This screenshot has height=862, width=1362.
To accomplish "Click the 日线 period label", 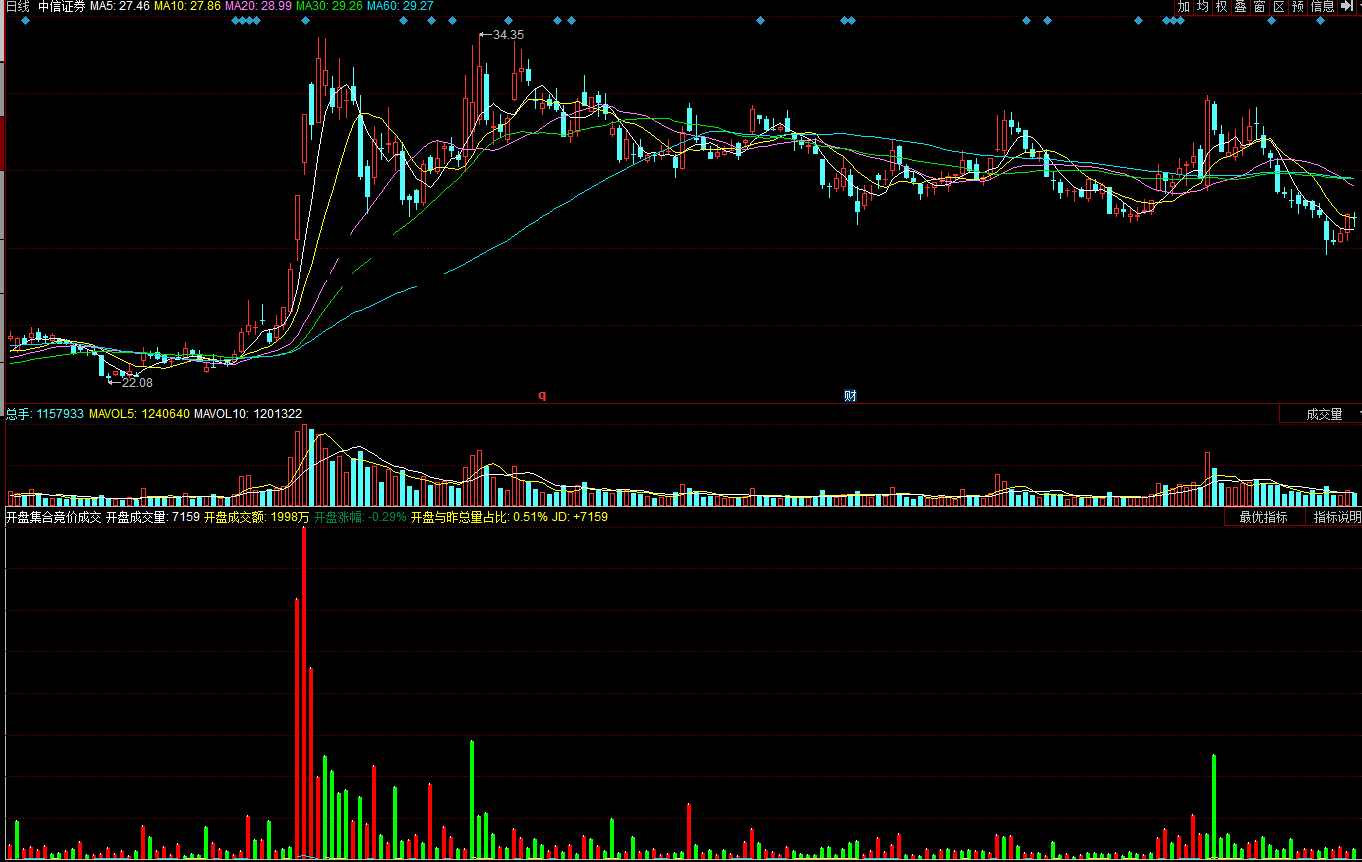I will pos(17,6).
